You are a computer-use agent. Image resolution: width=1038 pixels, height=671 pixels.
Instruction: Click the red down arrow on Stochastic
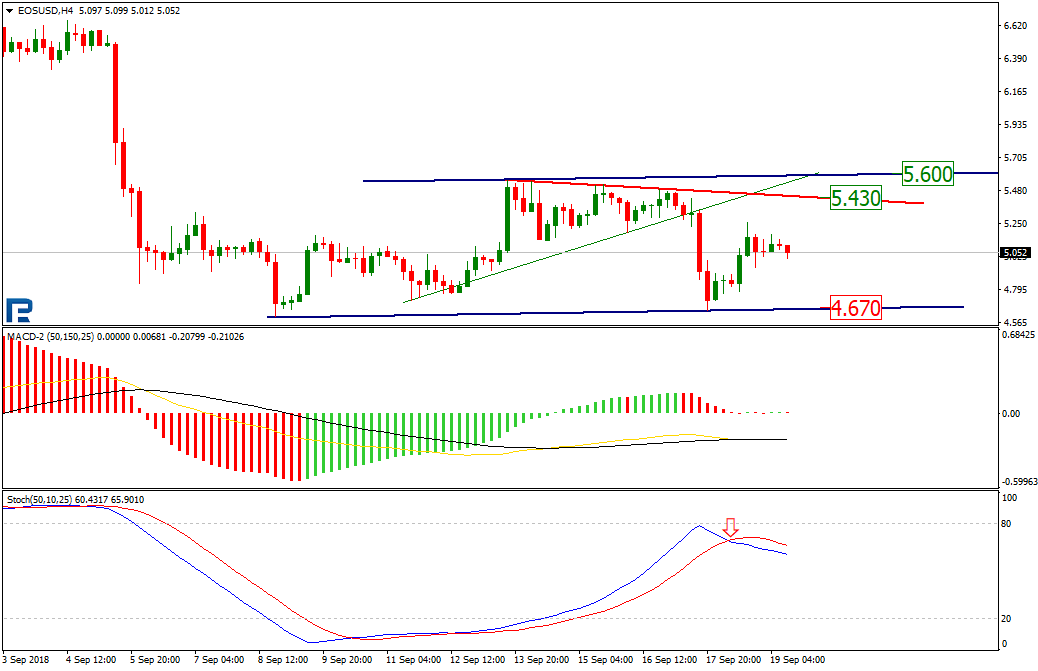(x=731, y=527)
